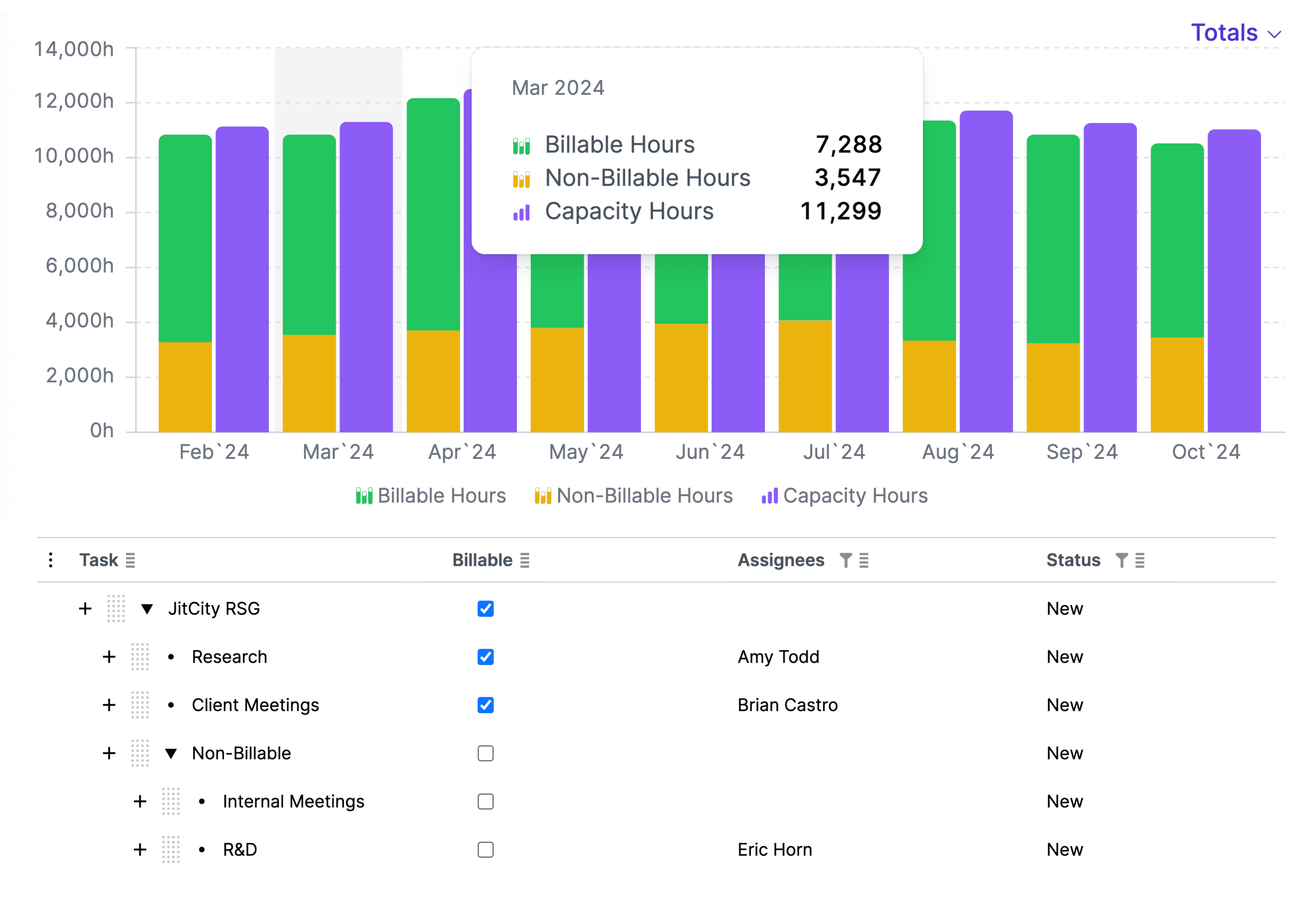Open the Billable column menu icon
The width and height of the screenshot is (1316, 902).
pyautogui.click(x=524, y=560)
